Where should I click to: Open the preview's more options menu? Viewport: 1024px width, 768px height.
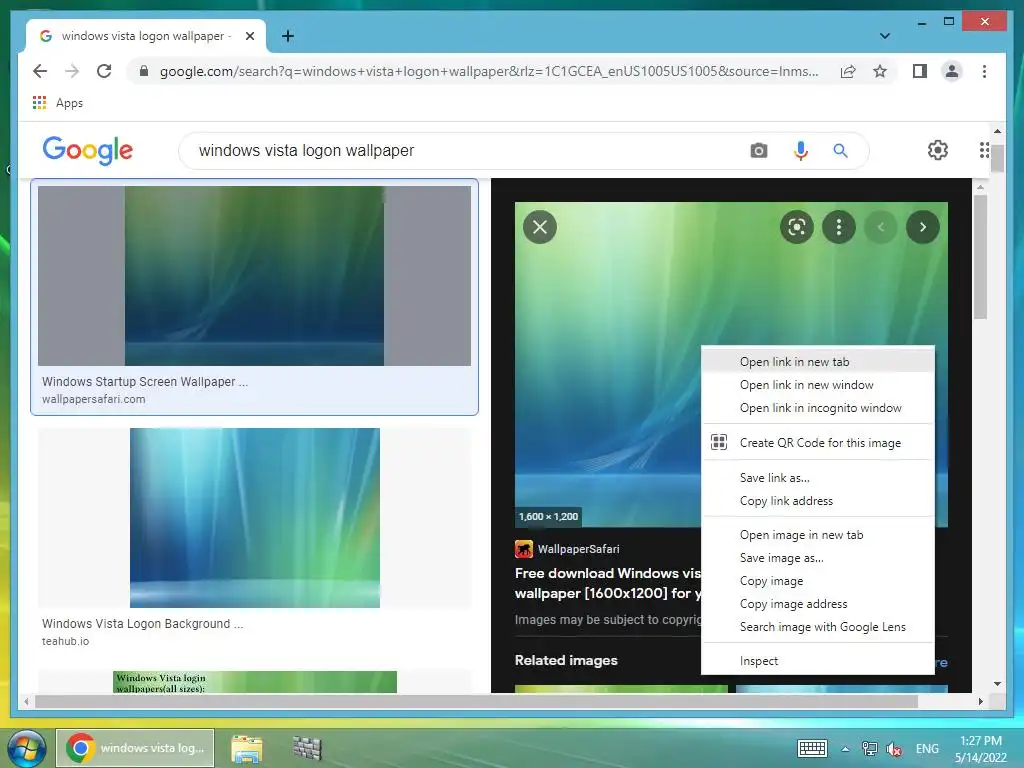point(839,227)
